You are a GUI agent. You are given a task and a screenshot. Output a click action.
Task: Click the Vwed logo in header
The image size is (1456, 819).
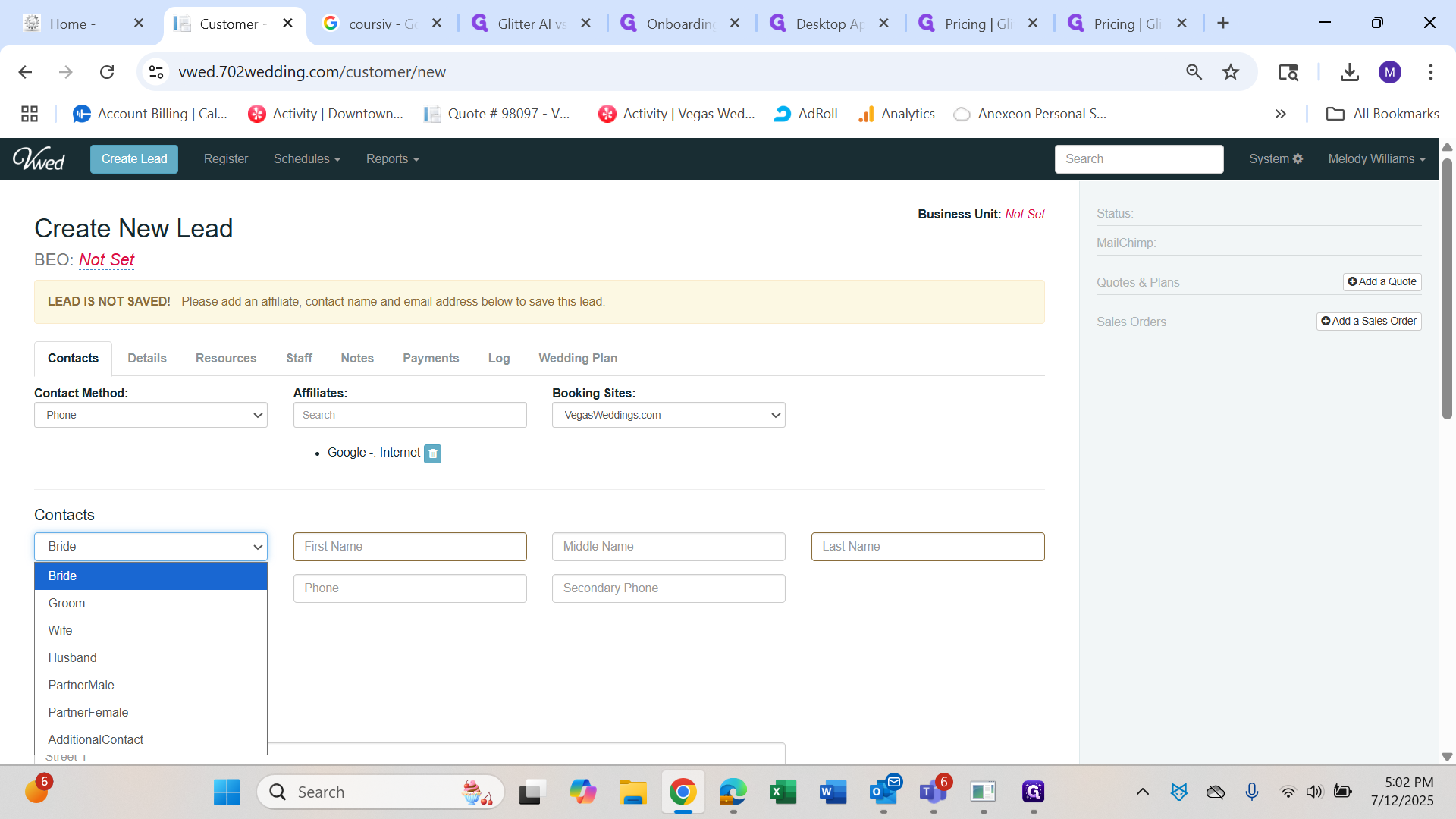point(39,158)
